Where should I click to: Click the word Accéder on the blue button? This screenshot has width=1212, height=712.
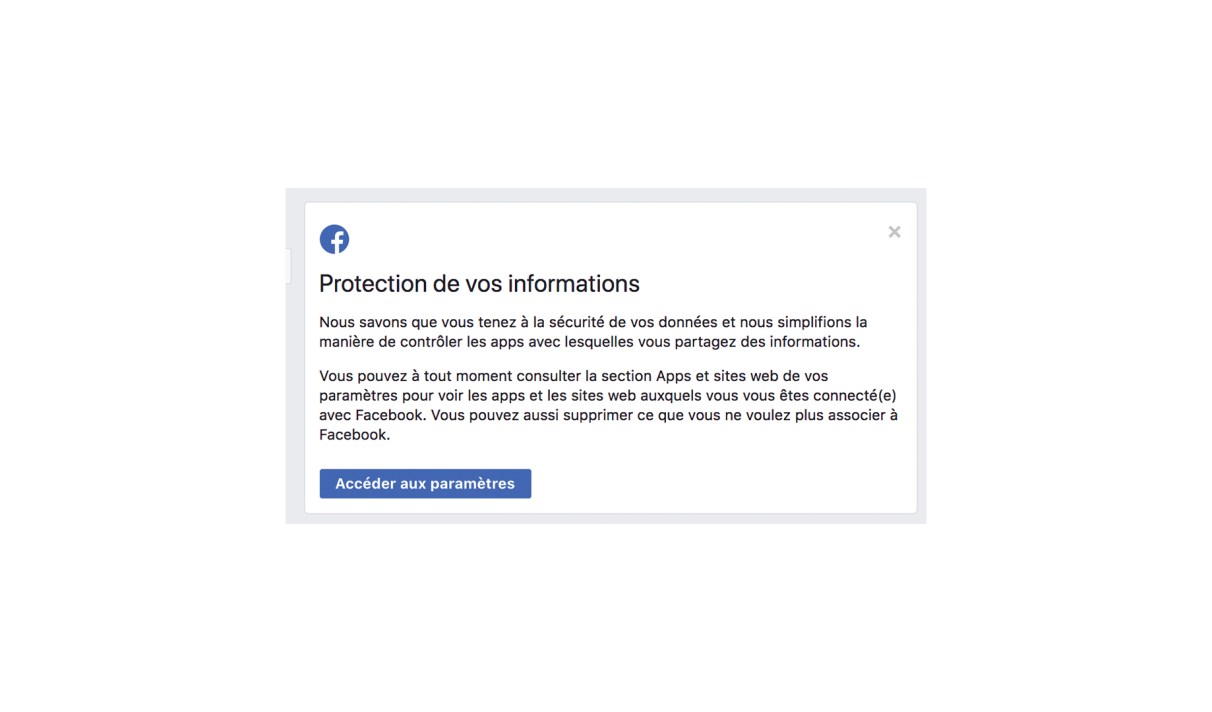click(x=365, y=484)
